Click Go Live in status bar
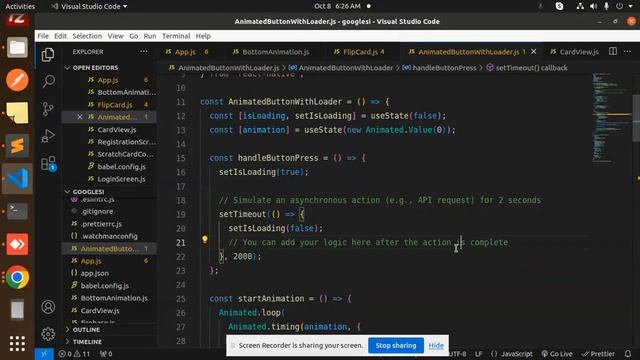The height and width of the screenshot is (360, 640). click(x=557, y=354)
